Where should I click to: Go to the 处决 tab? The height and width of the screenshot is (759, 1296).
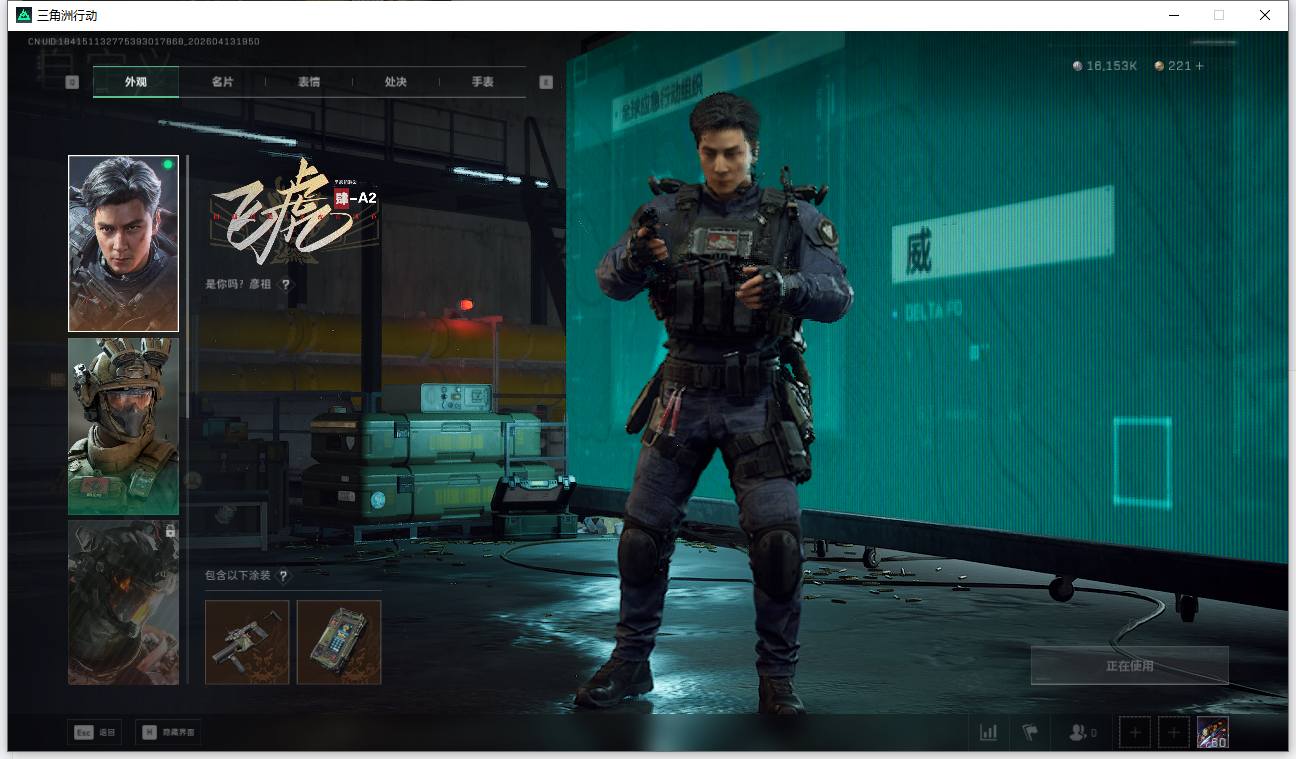(396, 82)
